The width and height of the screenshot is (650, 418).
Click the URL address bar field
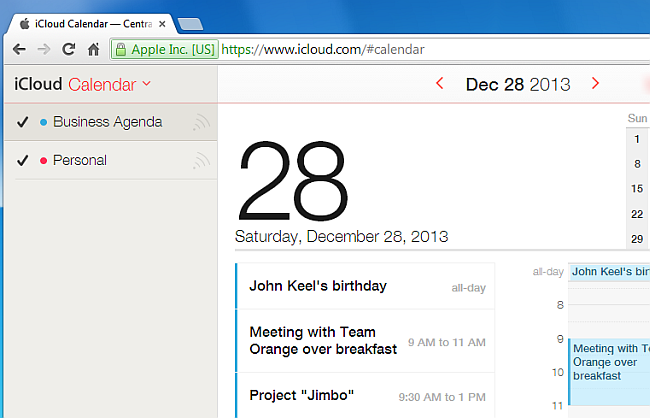433,49
